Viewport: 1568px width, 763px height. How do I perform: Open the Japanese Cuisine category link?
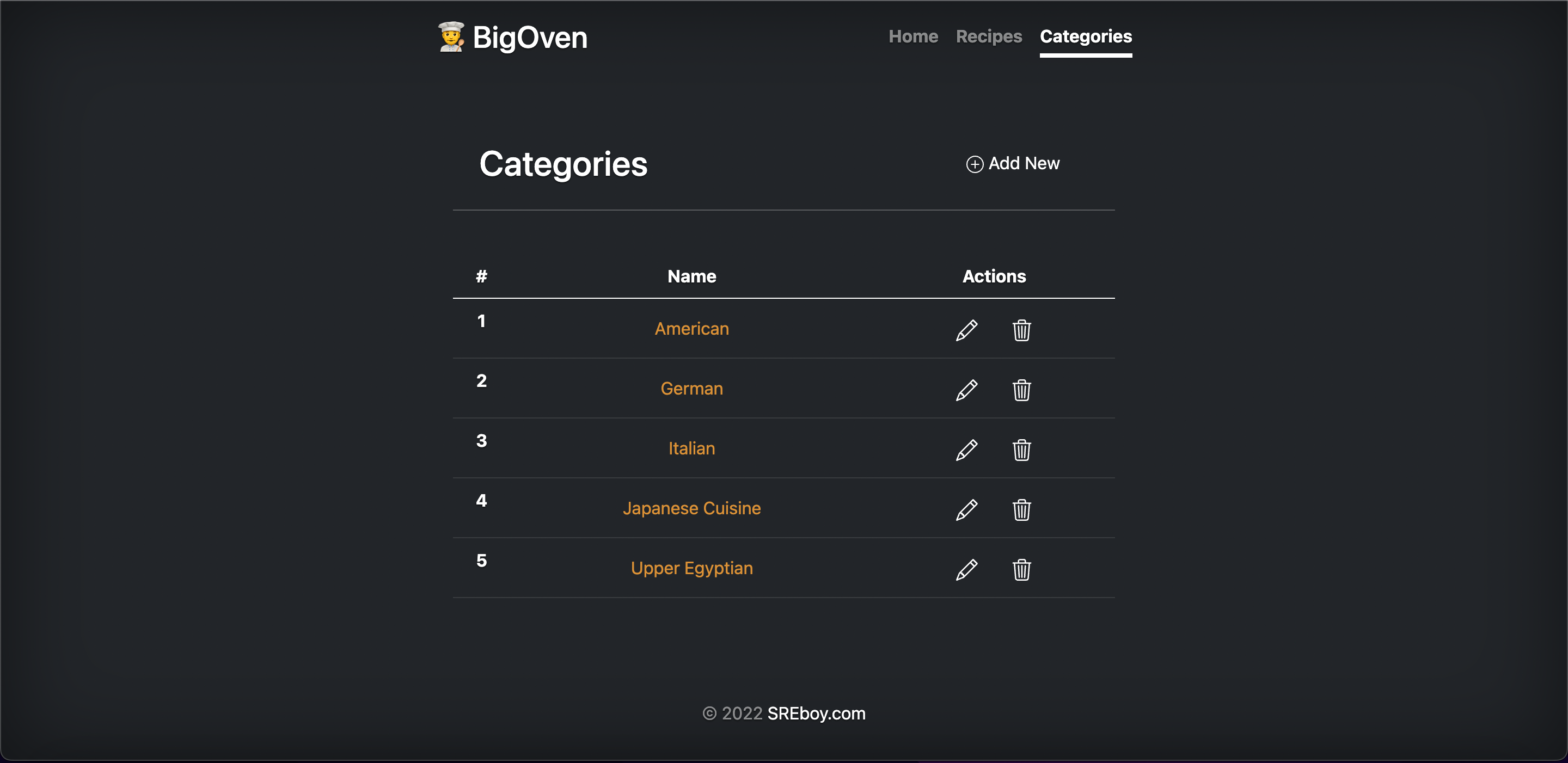click(691, 508)
